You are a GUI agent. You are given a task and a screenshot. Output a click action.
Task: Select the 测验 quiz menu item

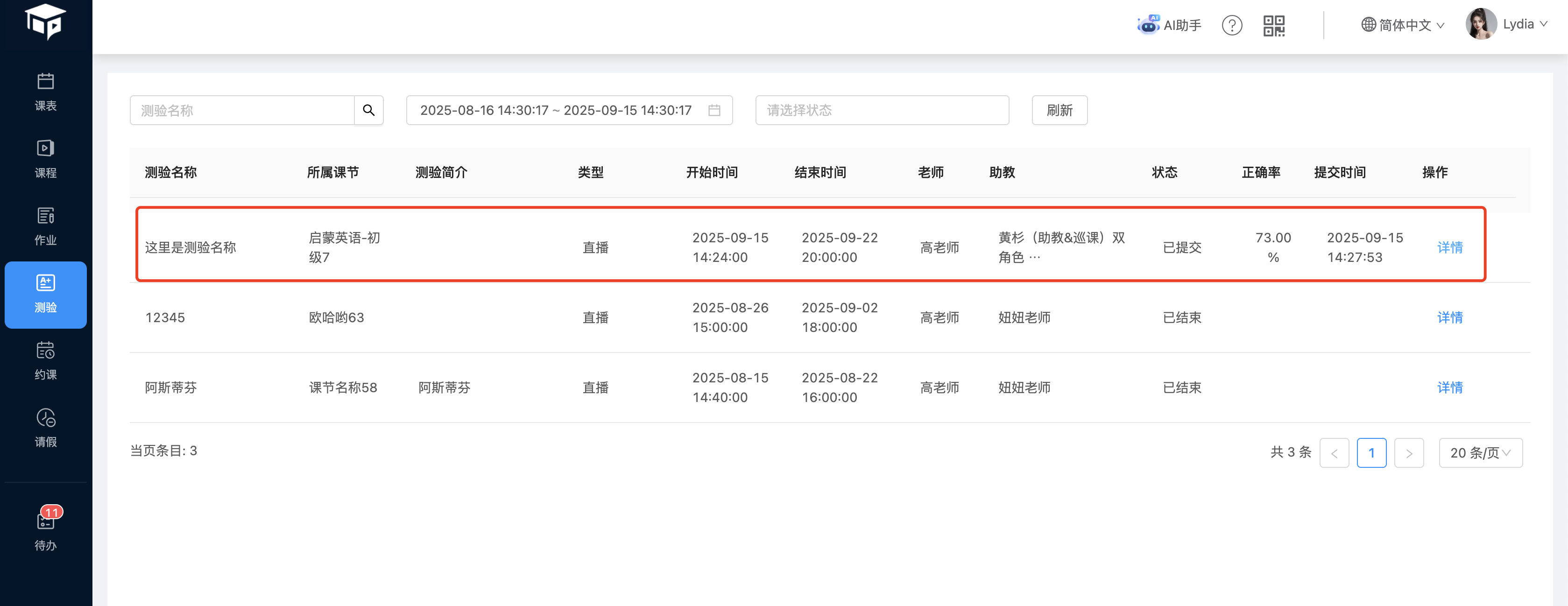46,295
